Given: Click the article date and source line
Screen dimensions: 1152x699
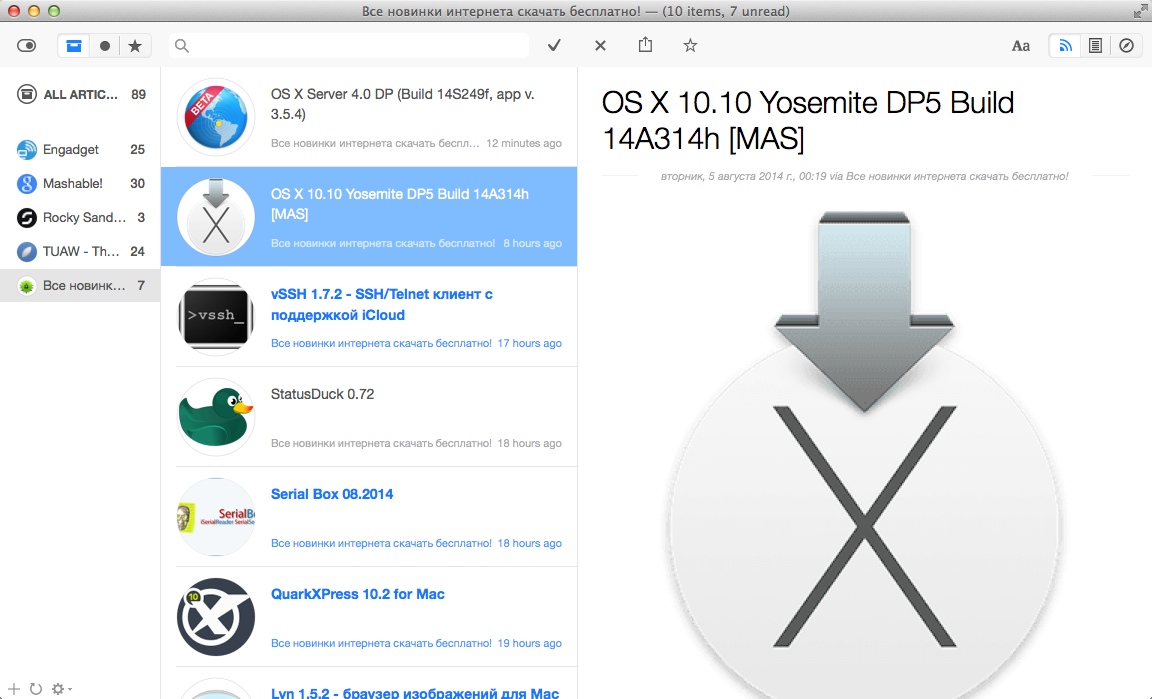Looking at the screenshot, I should click(x=864, y=176).
